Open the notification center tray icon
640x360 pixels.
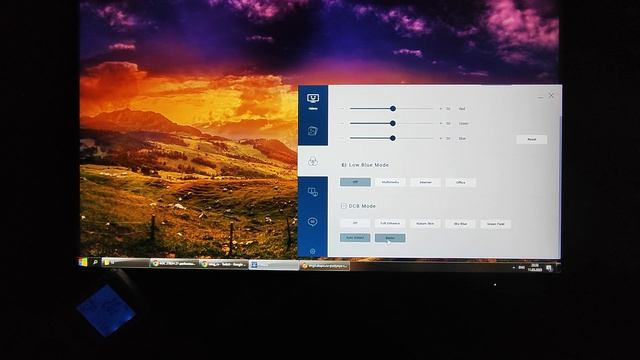click(549, 268)
